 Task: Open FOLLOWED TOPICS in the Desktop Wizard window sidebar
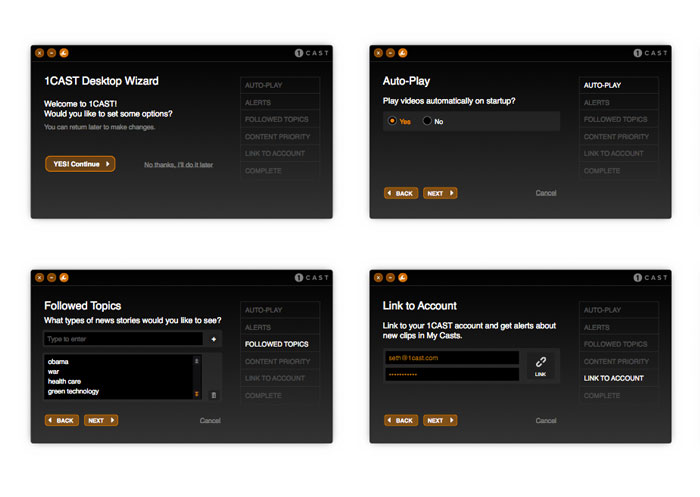point(280,120)
